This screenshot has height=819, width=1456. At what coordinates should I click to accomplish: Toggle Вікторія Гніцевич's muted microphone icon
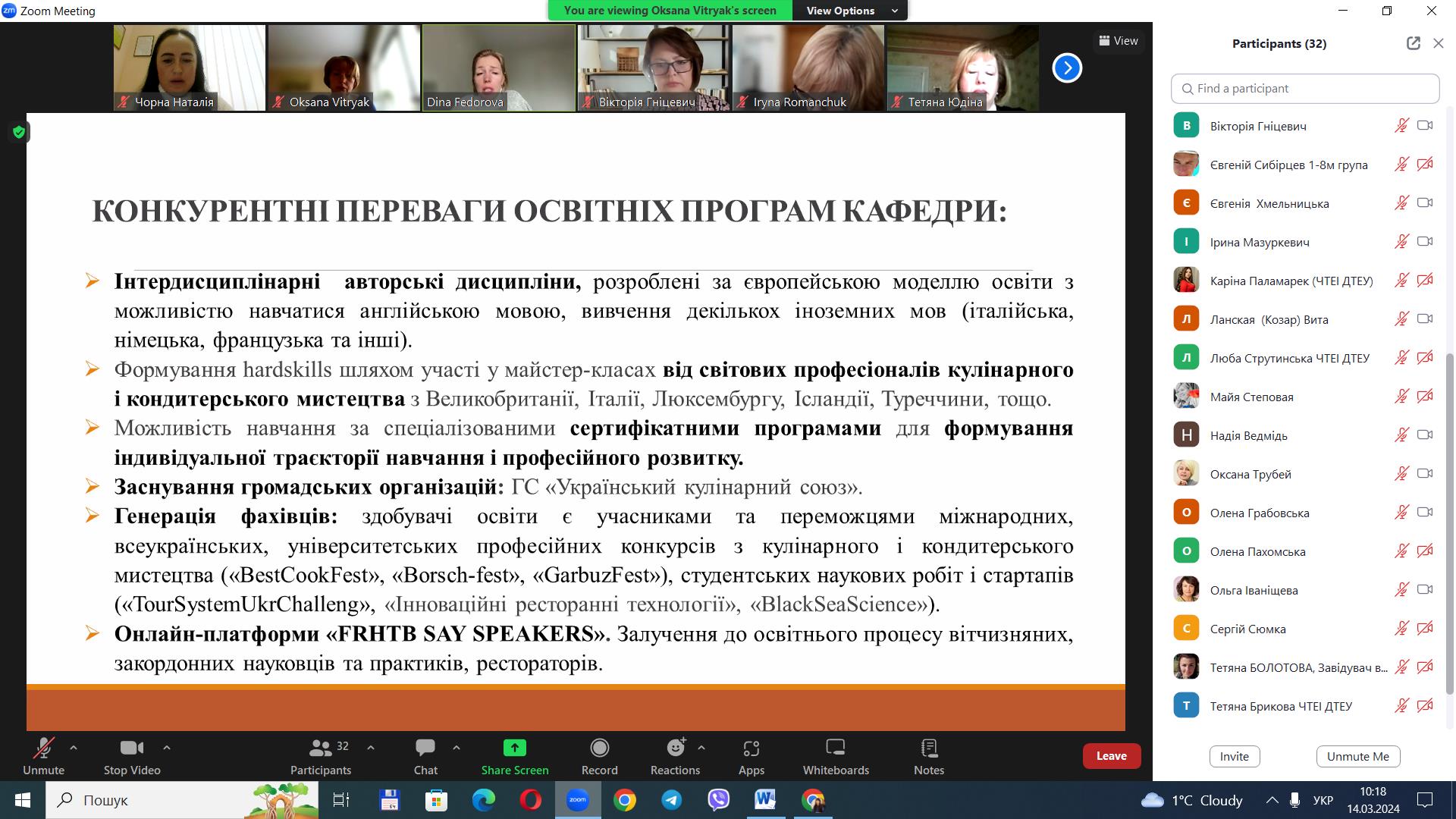(1401, 126)
